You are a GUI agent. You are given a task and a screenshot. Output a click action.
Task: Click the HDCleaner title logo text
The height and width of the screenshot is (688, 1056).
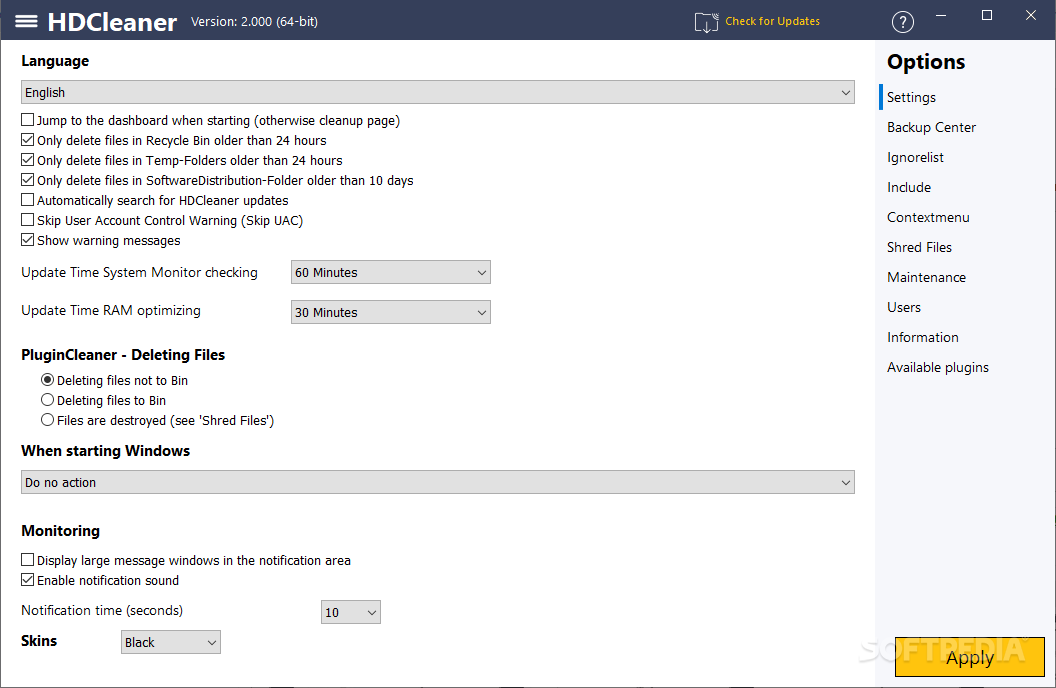112,22
